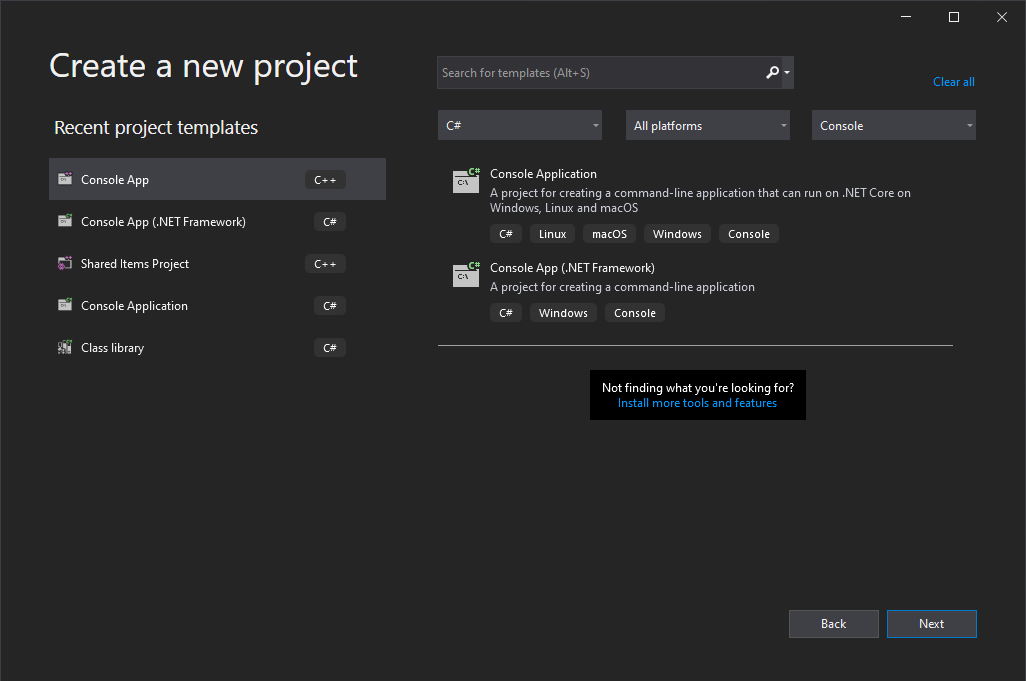This screenshot has height=681, width=1026.
Task: Open the search options dropdown beside the magnifier
Action: click(x=787, y=72)
